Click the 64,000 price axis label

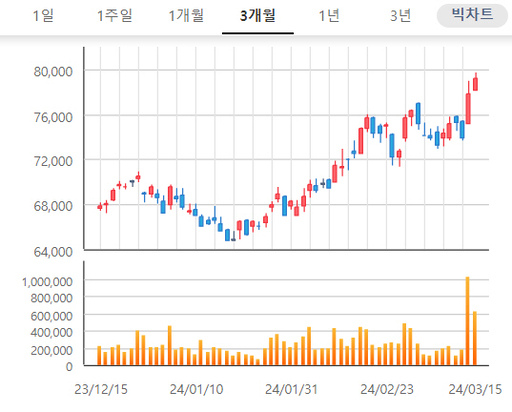click(x=53, y=252)
